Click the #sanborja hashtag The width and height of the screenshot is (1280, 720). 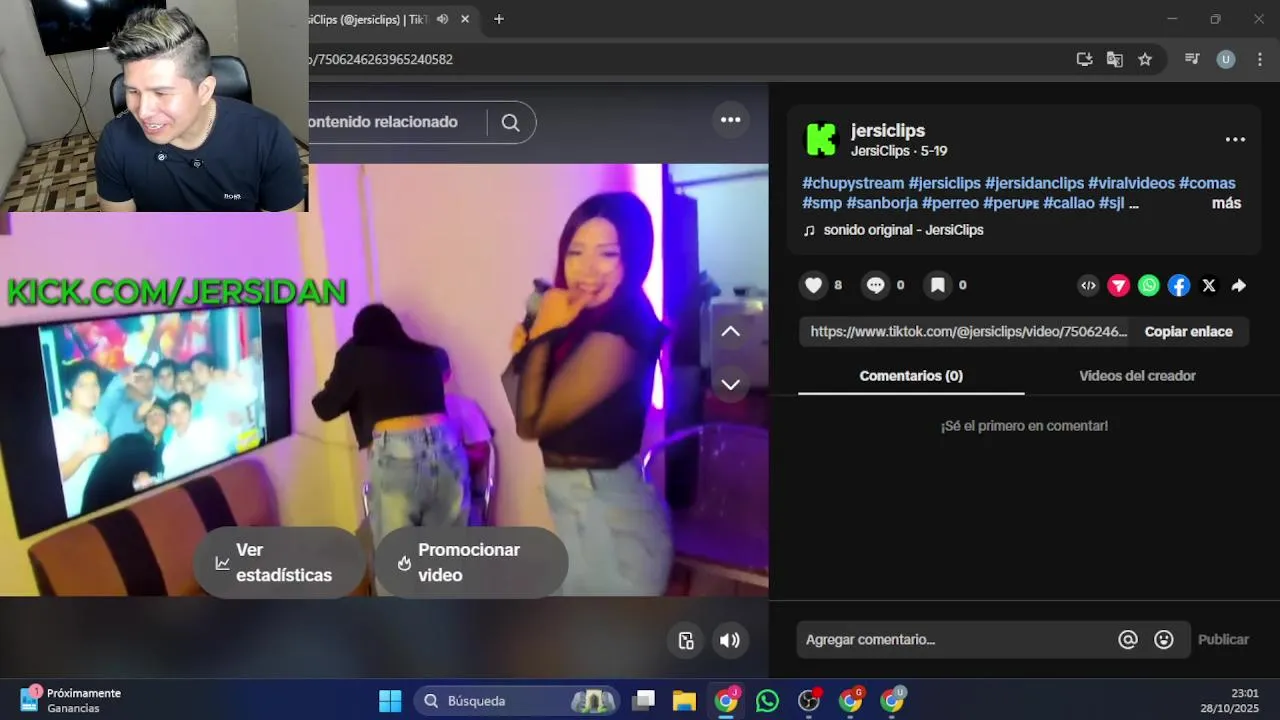pos(882,203)
